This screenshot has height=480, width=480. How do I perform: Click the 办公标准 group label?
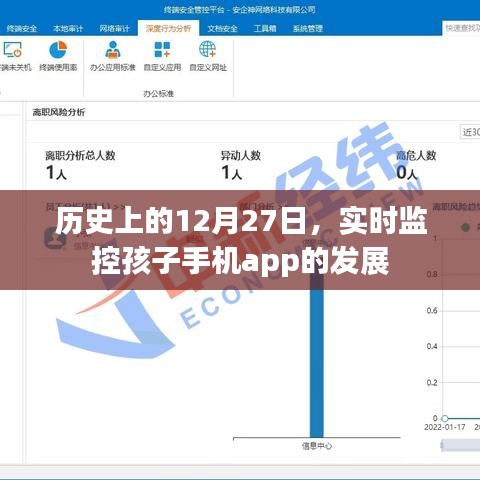pos(159,93)
